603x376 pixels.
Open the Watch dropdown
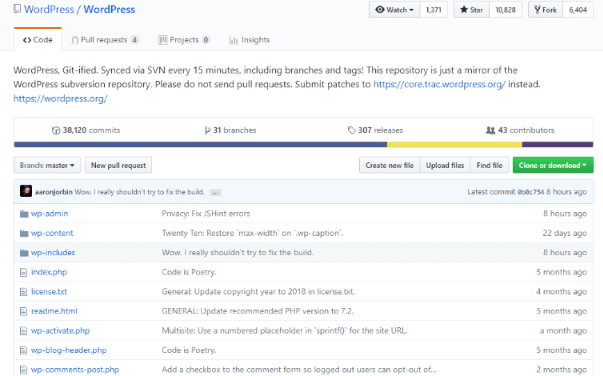(x=395, y=10)
